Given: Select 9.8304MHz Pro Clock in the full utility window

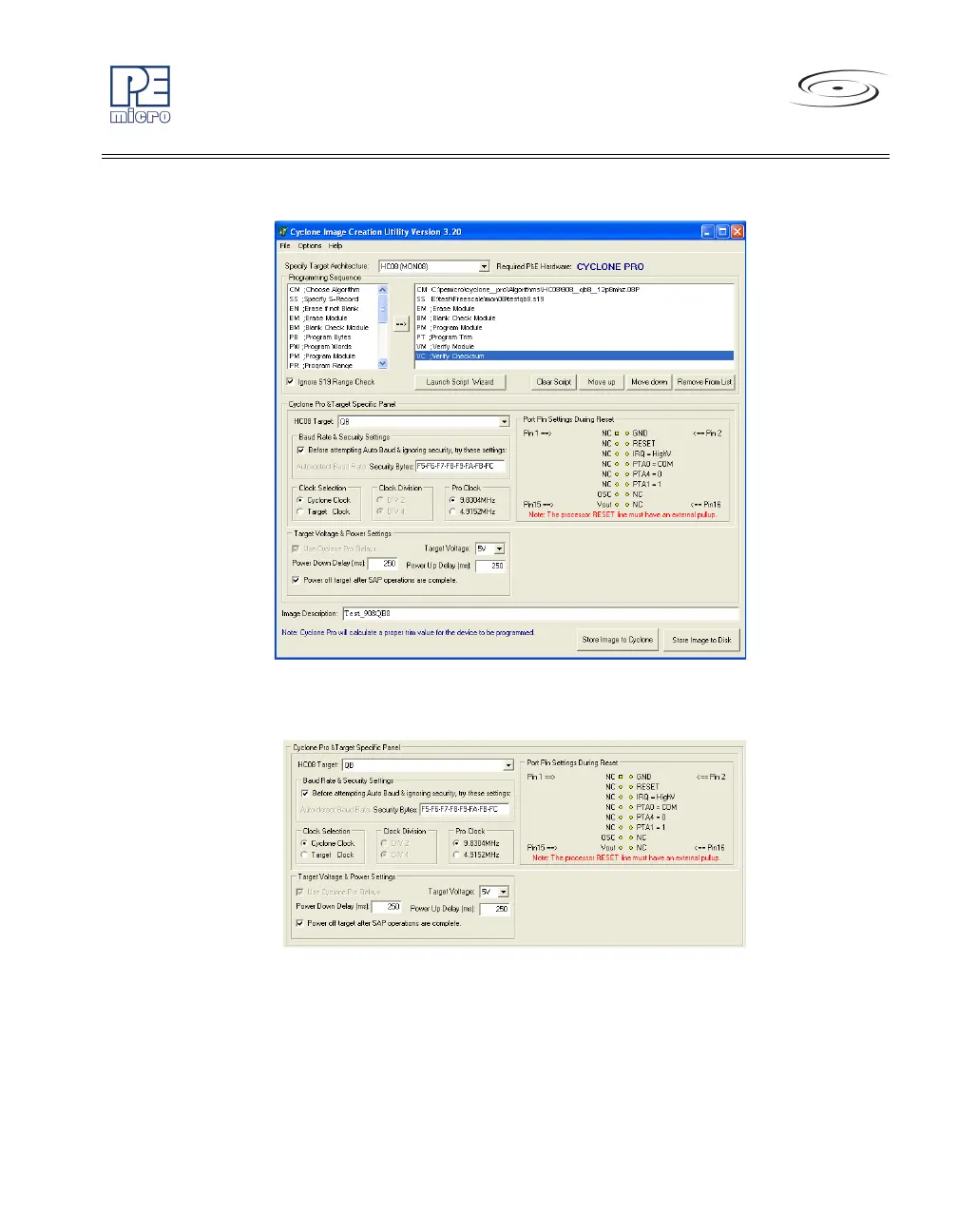Looking at the screenshot, I should 452,500.
